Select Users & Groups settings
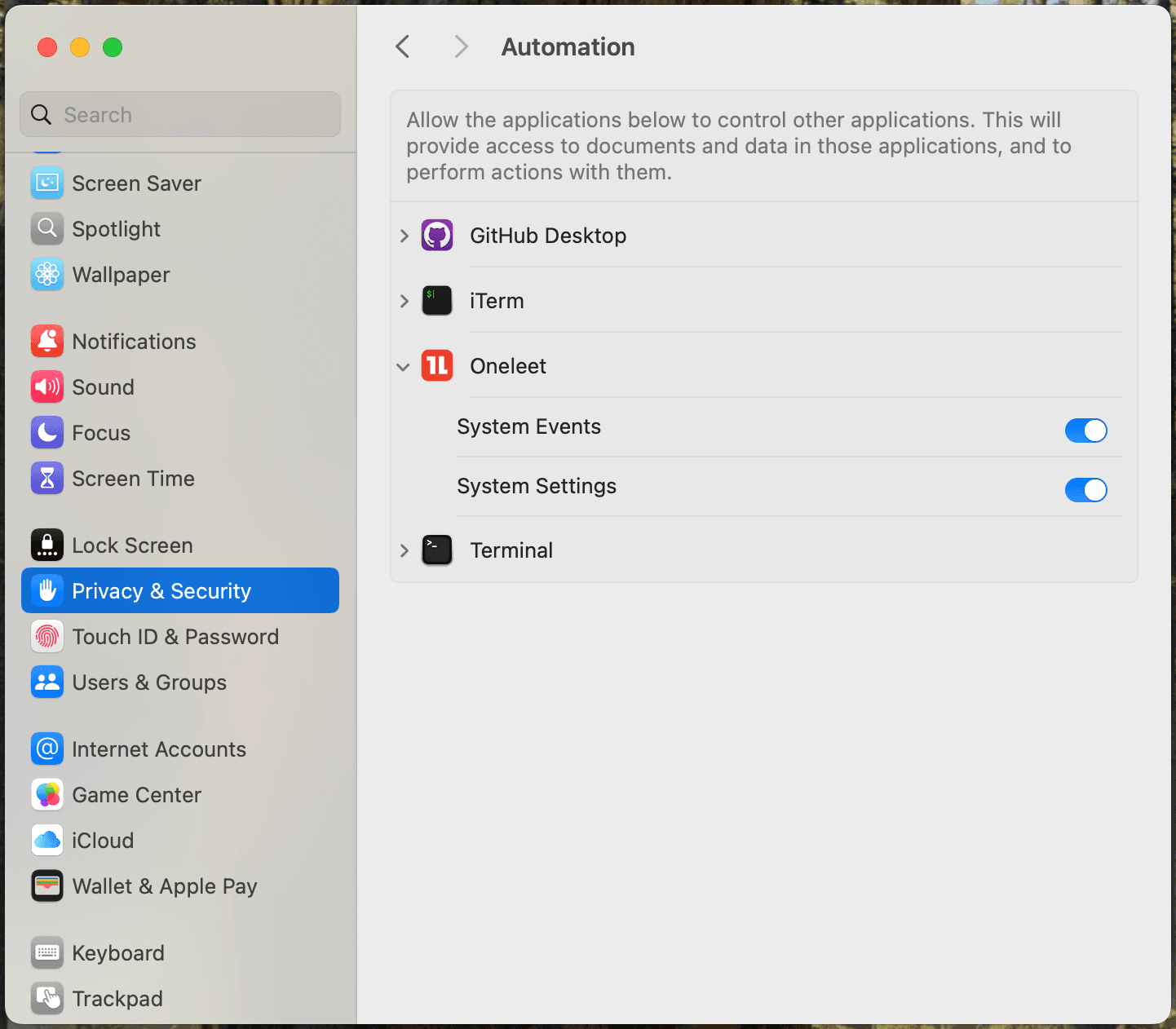The image size is (1176, 1029). tap(149, 682)
